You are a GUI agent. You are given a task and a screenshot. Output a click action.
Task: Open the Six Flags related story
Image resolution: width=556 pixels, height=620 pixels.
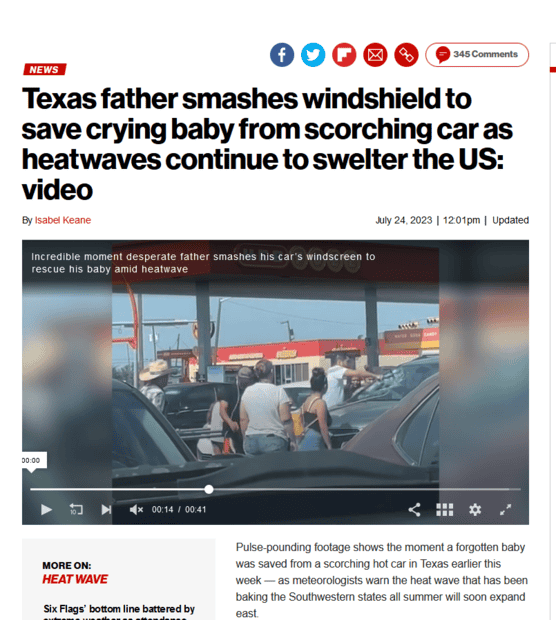(119, 613)
